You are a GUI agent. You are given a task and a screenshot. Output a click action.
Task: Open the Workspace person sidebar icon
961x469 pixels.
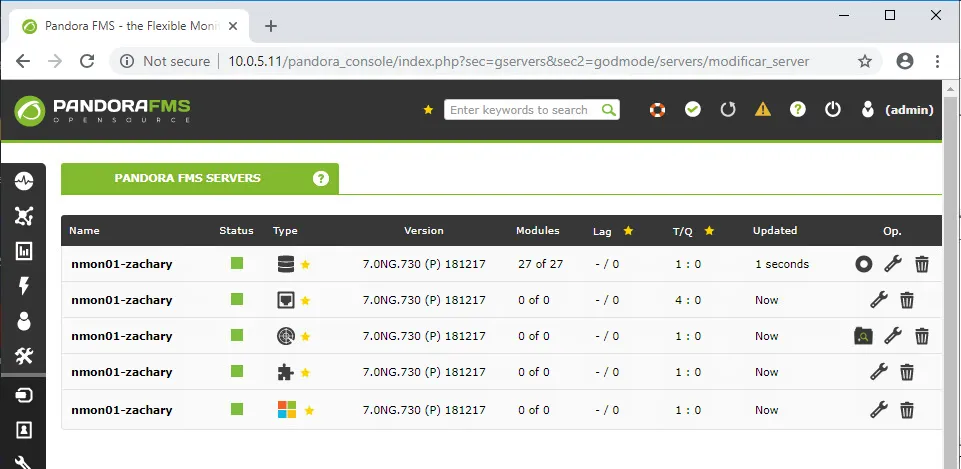(24, 321)
